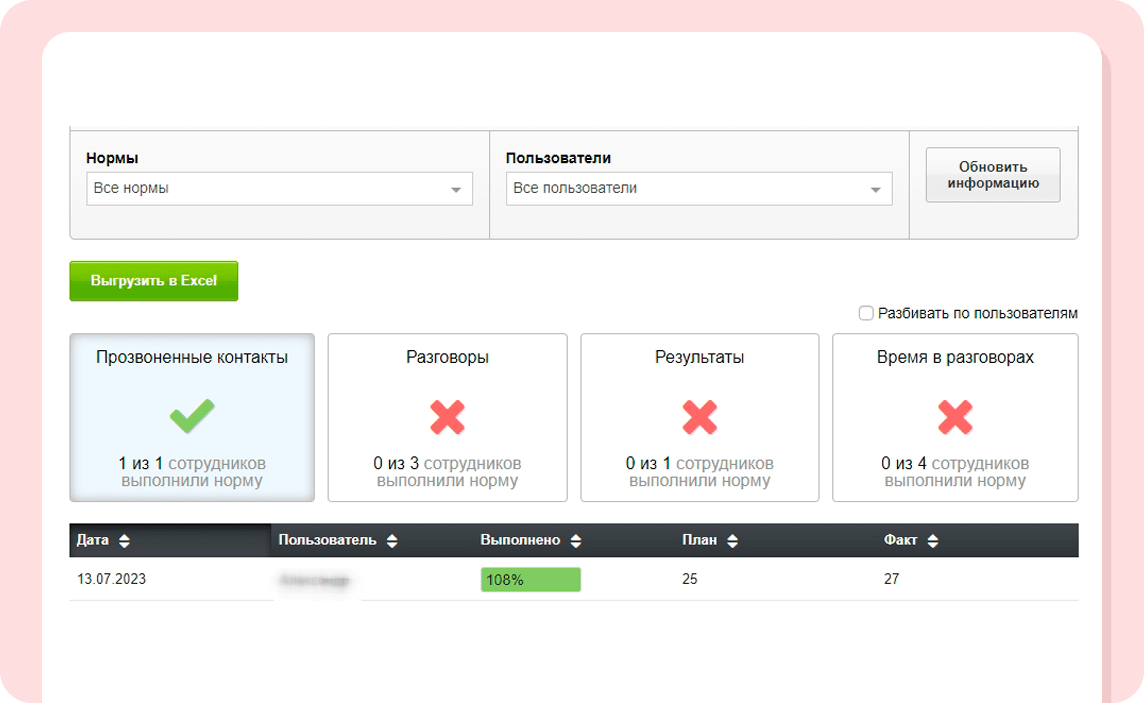1144x703 pixels.
Task: Click the Обновить информацию button
Action: click(992, 175)
